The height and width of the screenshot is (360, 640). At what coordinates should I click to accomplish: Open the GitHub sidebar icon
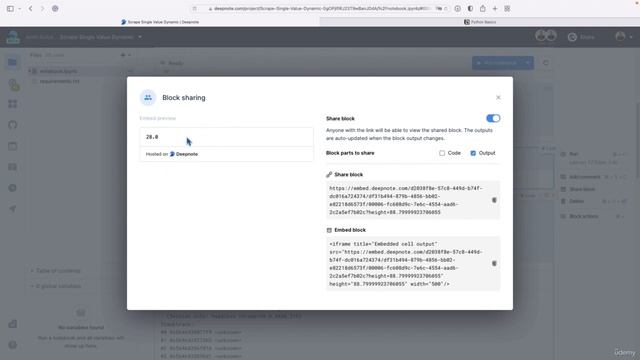click(x=13, y=125)
